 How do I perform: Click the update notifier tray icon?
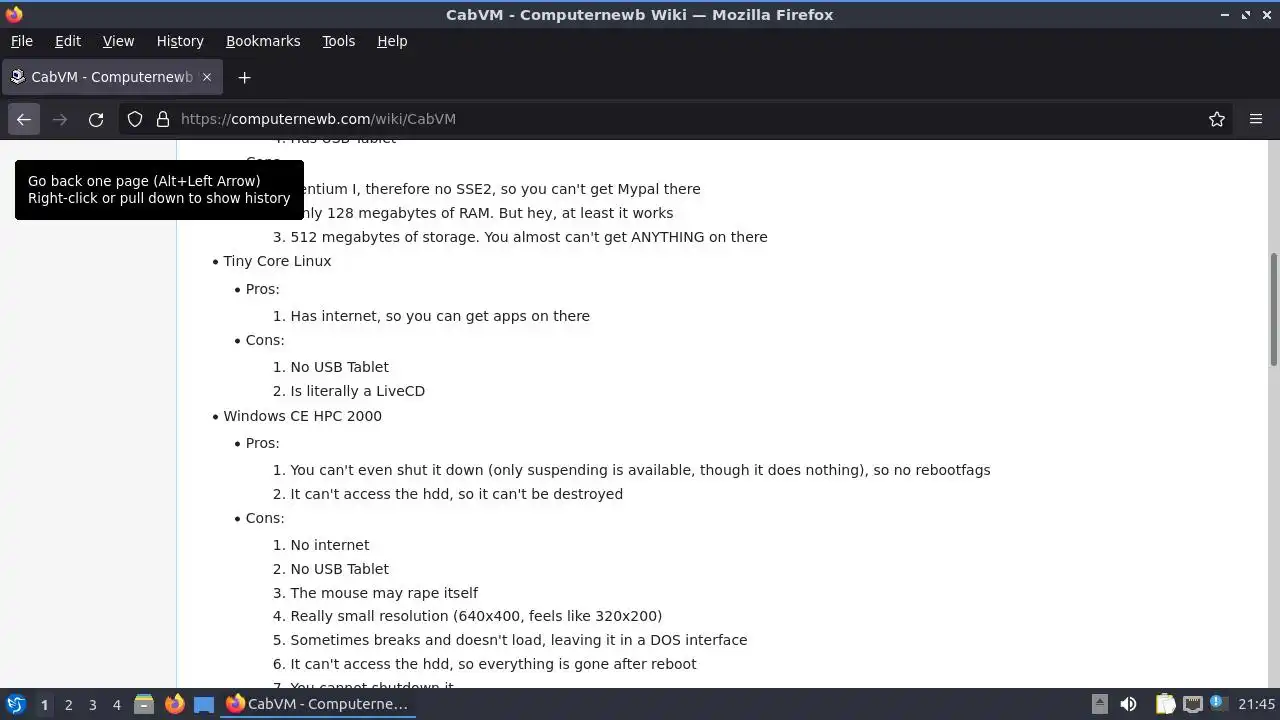tap(1218, 704)
